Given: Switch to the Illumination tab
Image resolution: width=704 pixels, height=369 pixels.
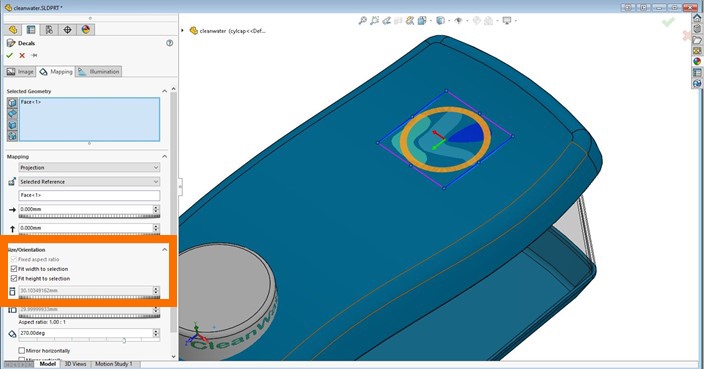Looking at the screenshot, I should point(98,72).
